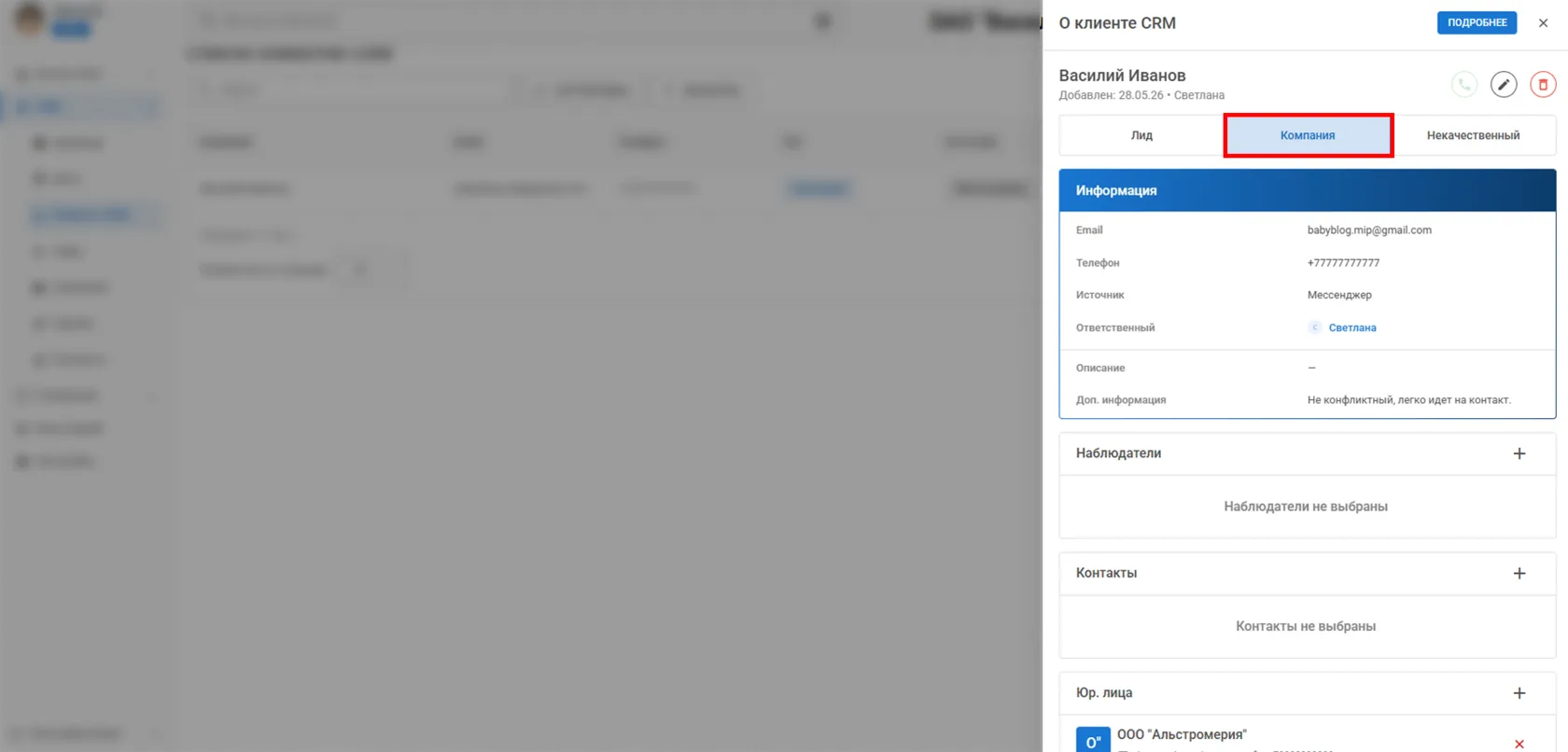Click the phone number +77777777777
Image resolution: width=1568 pixels, height=752 pixels.
pyautogui.click(x=1343, y=263)
